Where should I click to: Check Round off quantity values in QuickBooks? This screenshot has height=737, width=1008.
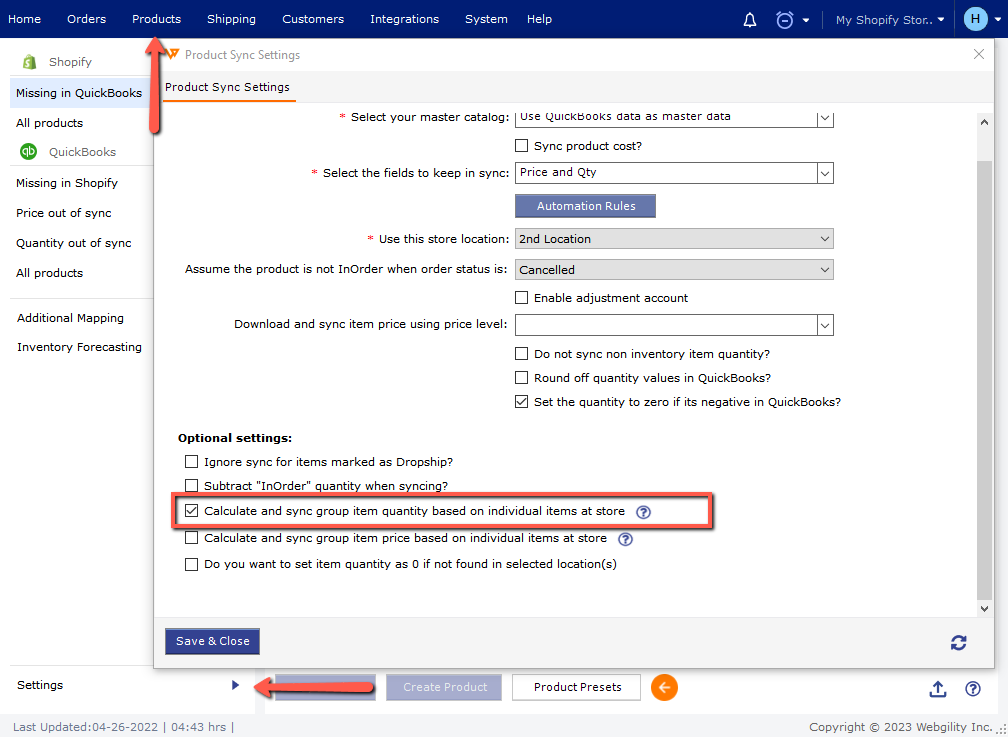[x=521, y=378]
